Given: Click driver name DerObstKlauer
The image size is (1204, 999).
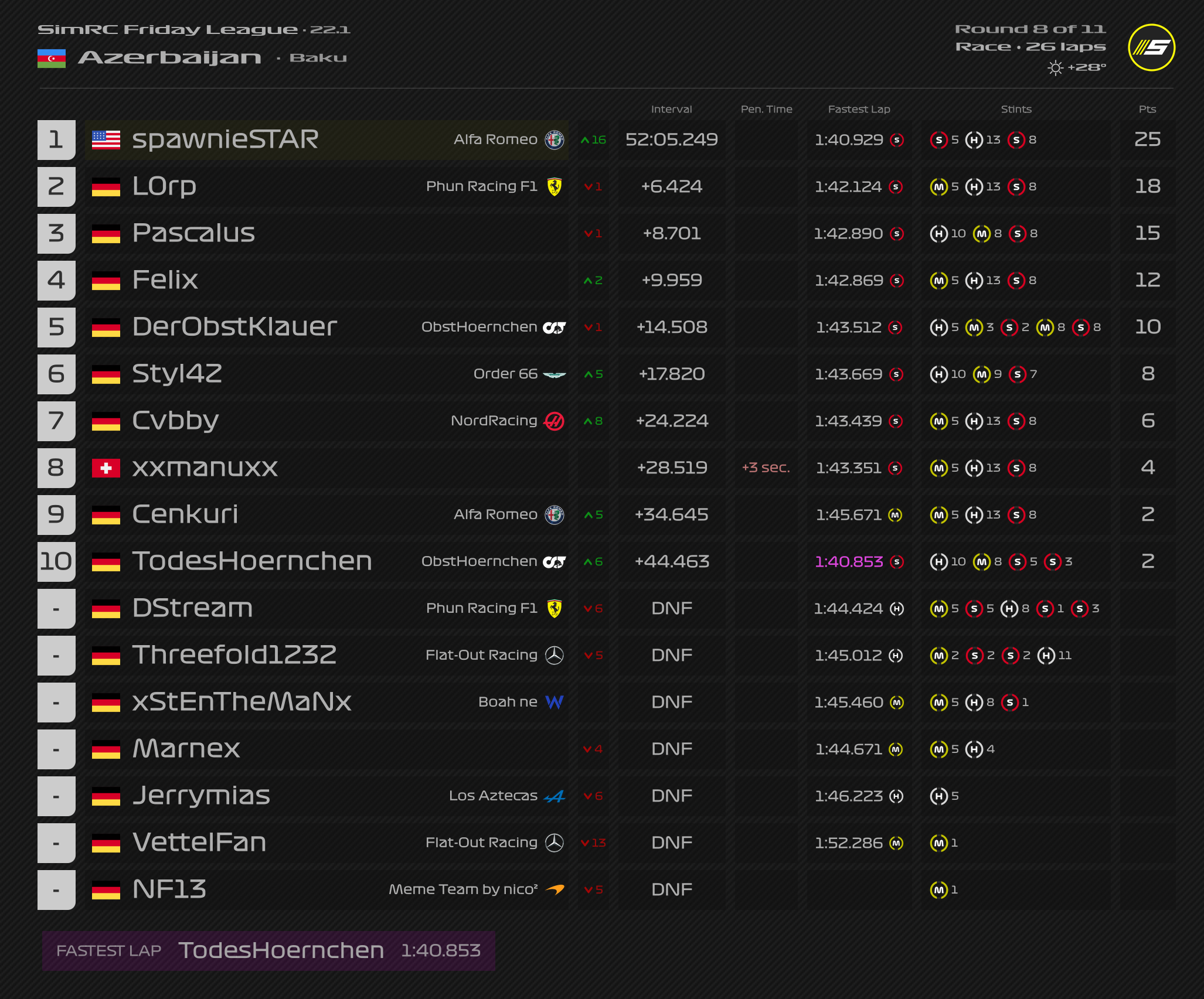Looking at the screenshot, I should 234,327.
